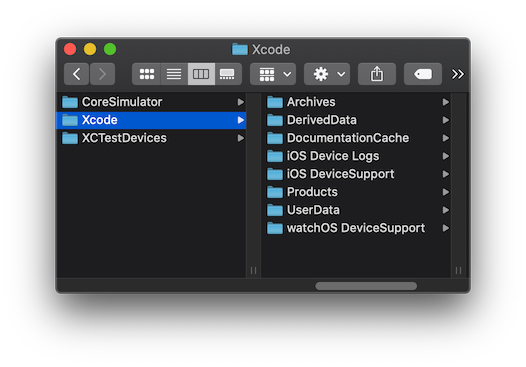This screenshot has width=526, height=367.
Task: Click the iOS Device Logs folder icon
Action: coord(275,156)
